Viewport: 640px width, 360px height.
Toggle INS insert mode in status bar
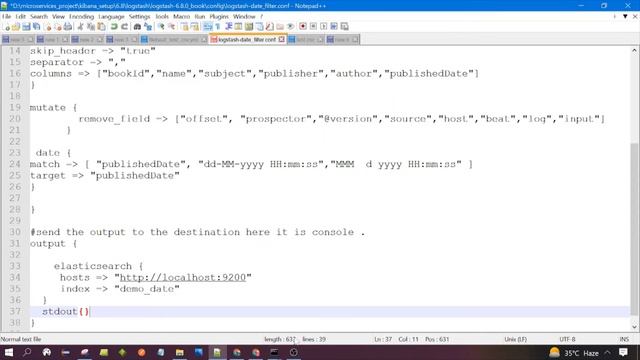pyautogui.click(x=624, y=339)
